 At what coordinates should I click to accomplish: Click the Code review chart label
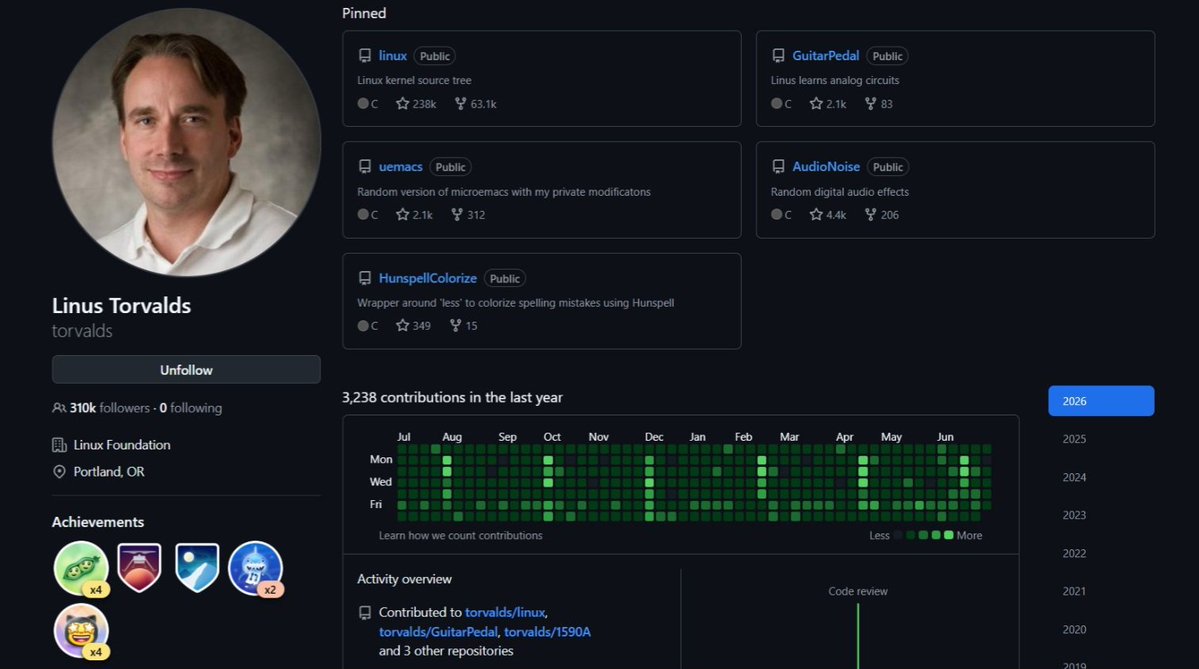(x=858, y=592)
